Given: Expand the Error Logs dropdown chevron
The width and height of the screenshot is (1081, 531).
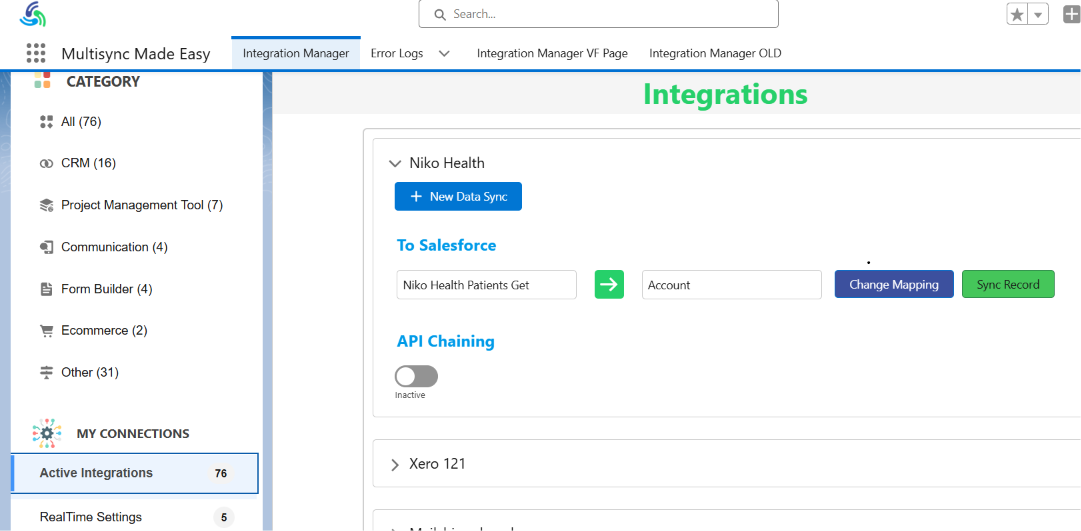Looking at the screenshot, I should [x=444, y=53].
